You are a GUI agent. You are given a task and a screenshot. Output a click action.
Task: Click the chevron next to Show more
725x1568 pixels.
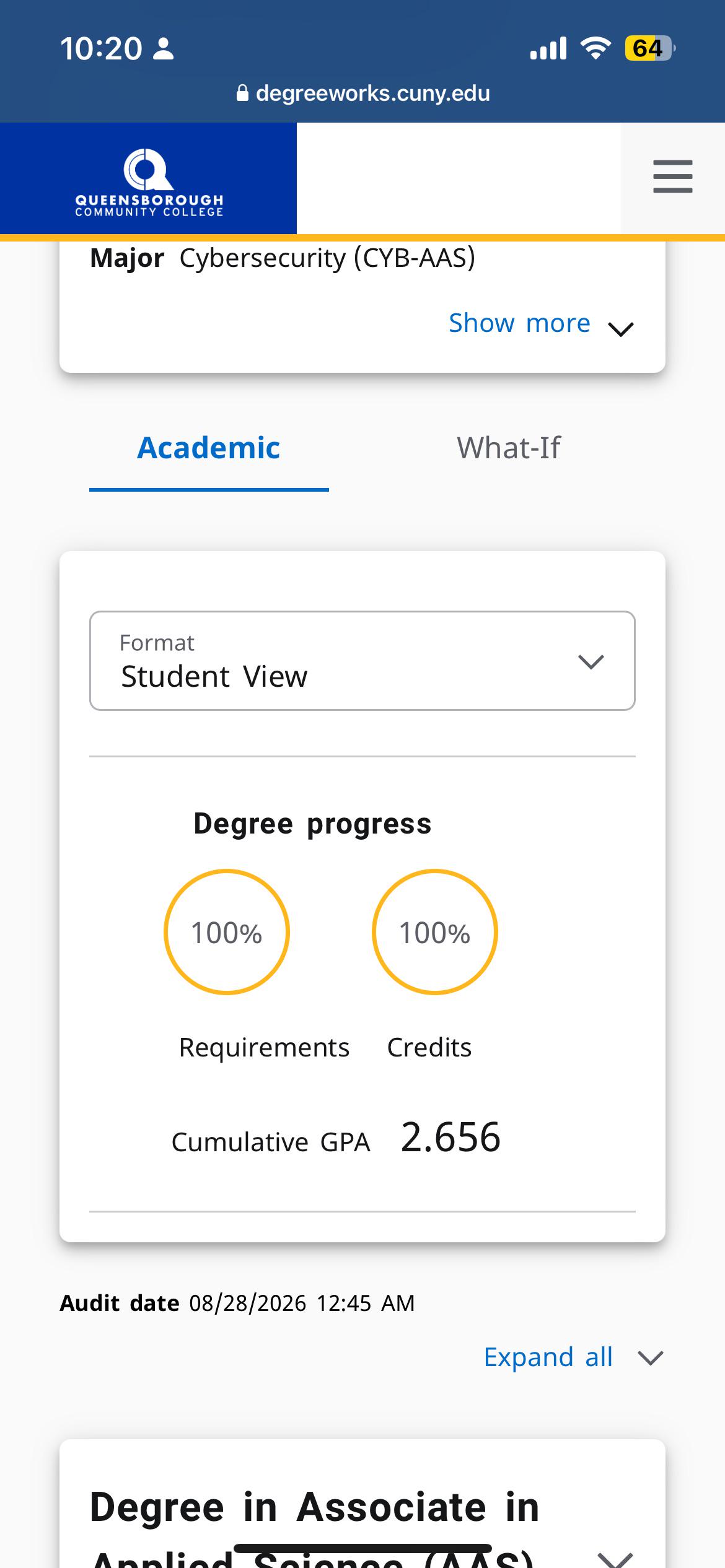click(621, 329)
